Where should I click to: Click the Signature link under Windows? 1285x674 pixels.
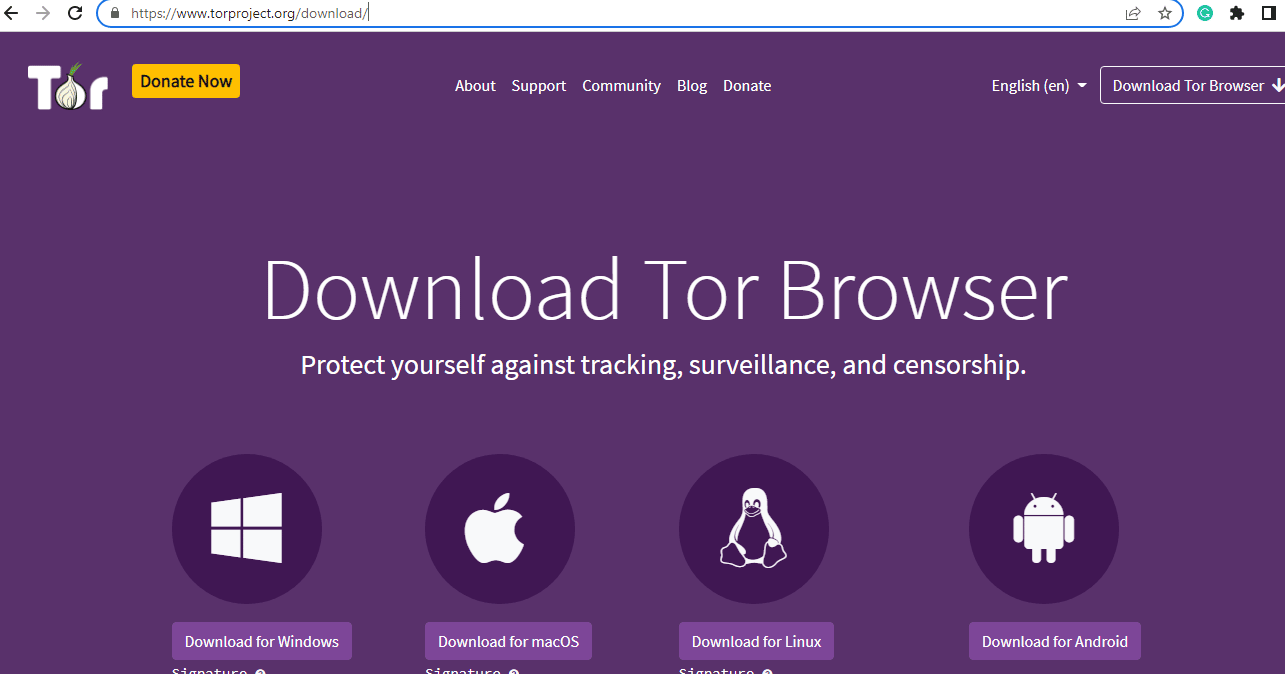pyautogui.click(x=209, y=670)
